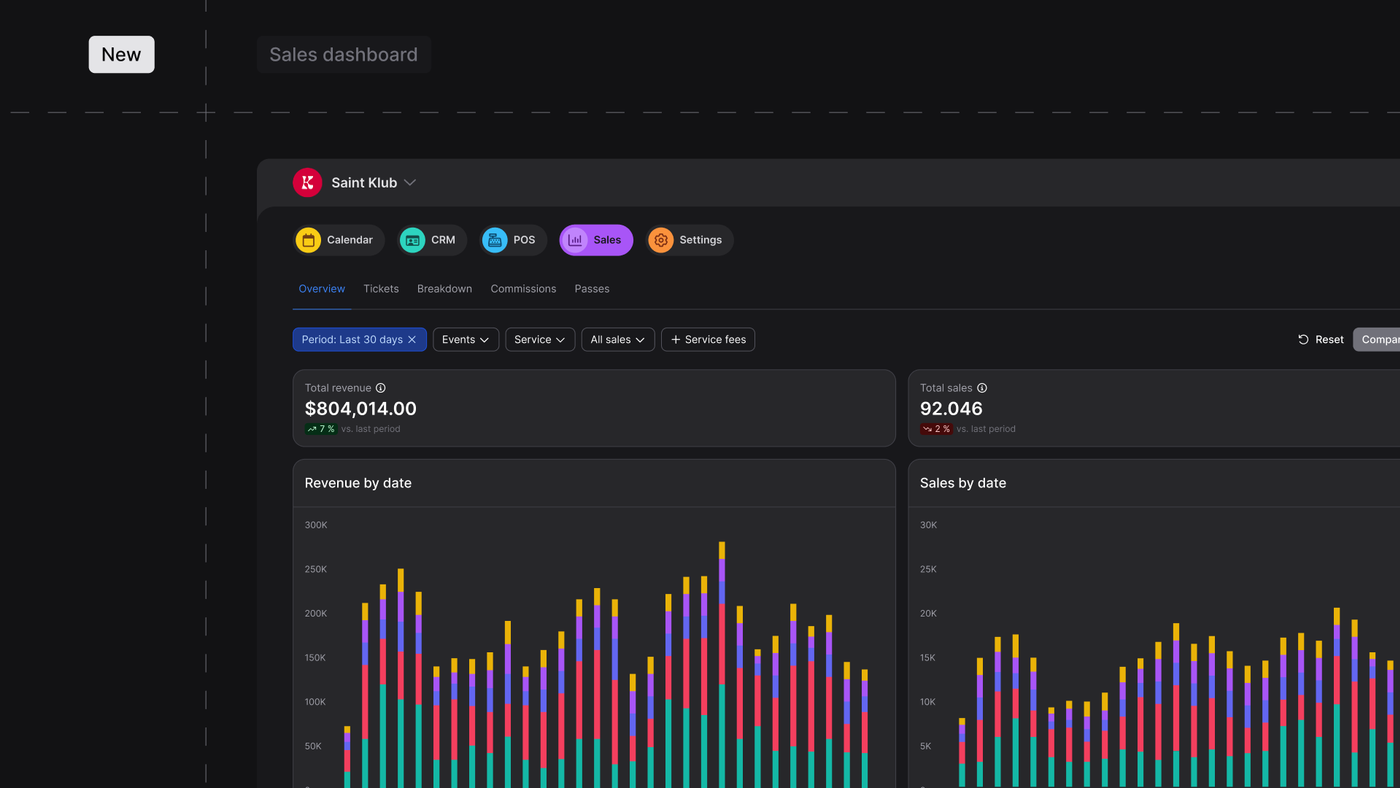
Task: Select the Sales section pill
Action: coord(596,240)
